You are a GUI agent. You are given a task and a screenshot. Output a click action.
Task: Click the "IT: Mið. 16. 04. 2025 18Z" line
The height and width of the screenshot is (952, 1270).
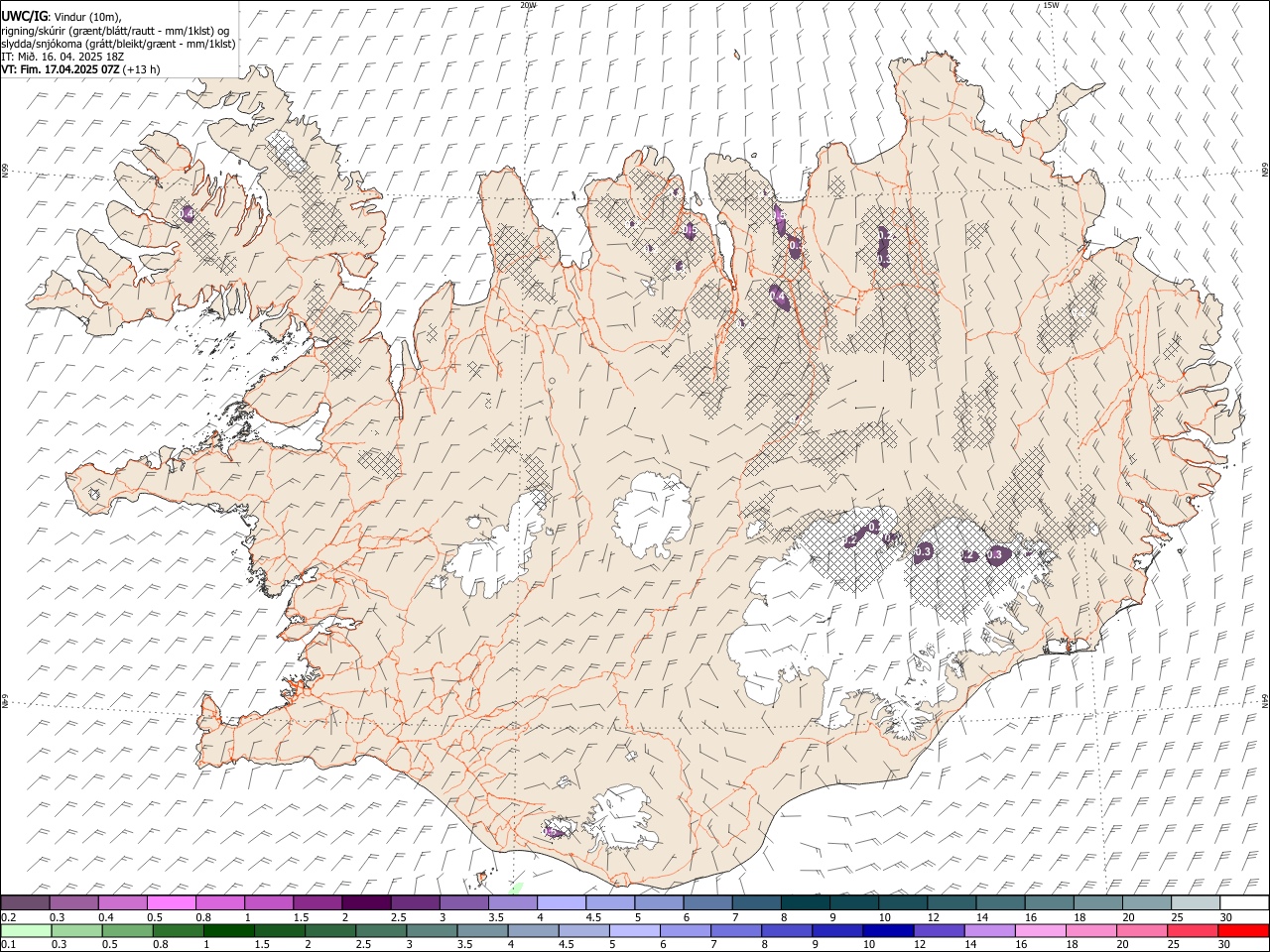coord(63,57)
